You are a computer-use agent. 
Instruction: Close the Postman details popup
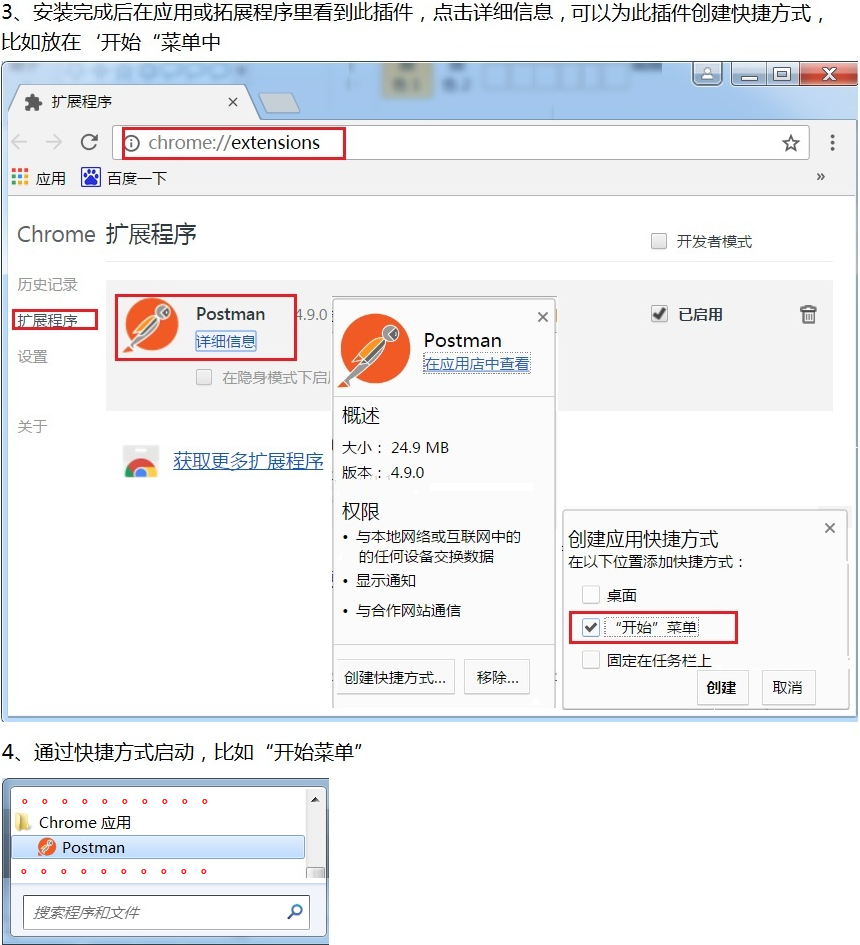542,317
